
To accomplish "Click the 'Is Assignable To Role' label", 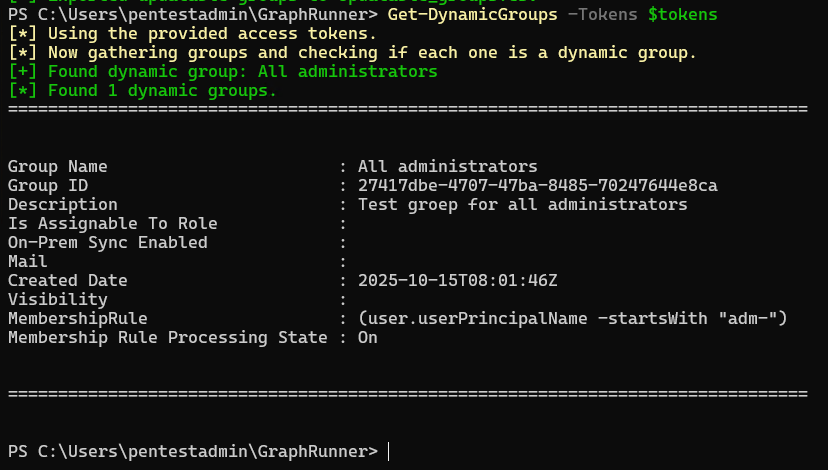I will [112, 224].
